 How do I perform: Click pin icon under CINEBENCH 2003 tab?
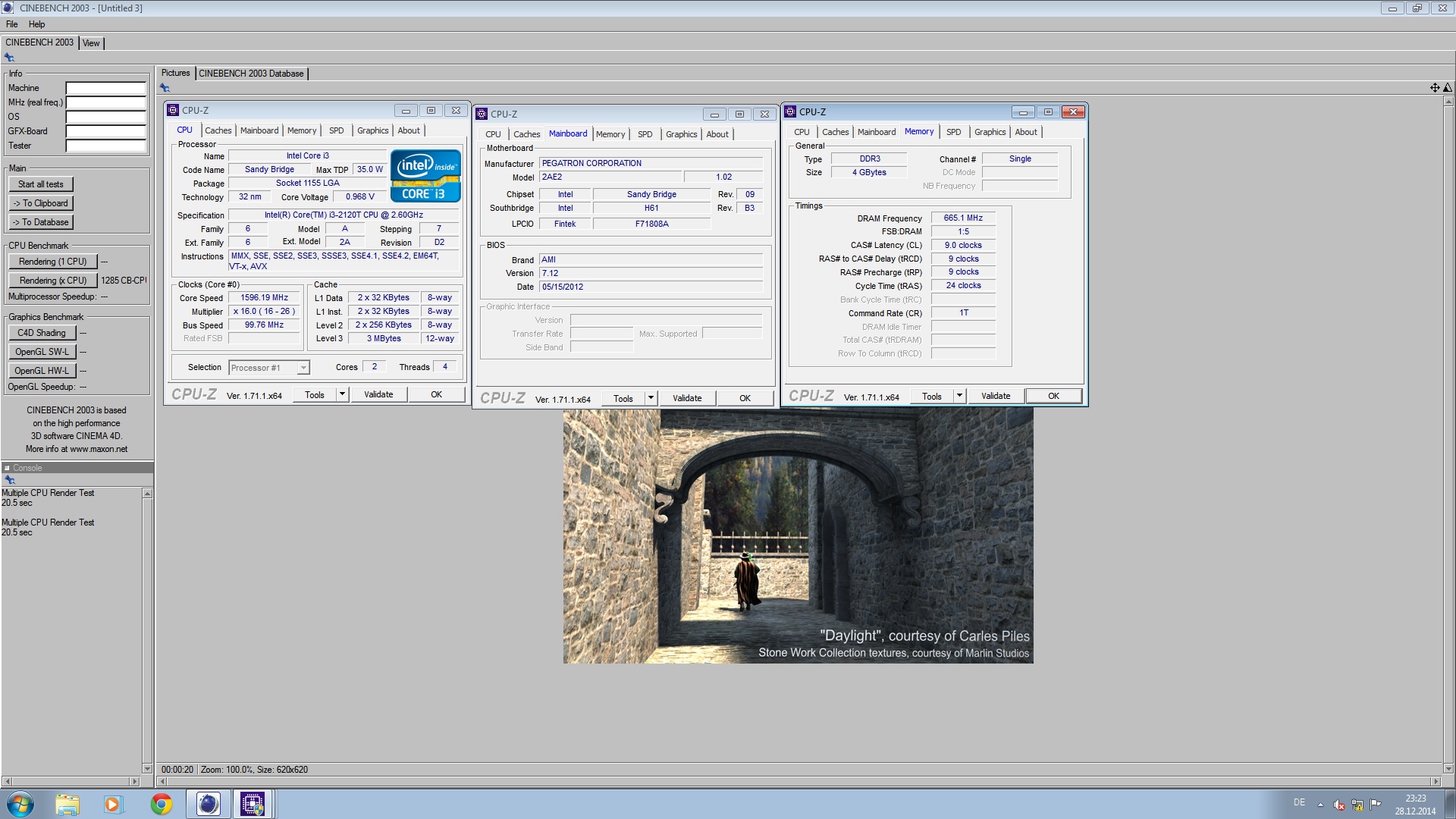coord(9,58)
